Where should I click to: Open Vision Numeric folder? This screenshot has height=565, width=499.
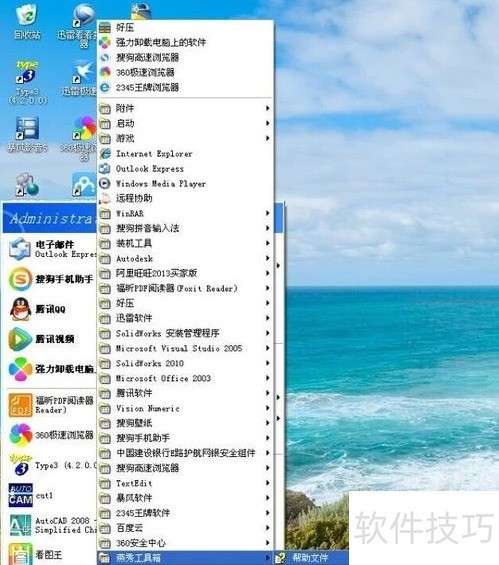coord(185,409)
